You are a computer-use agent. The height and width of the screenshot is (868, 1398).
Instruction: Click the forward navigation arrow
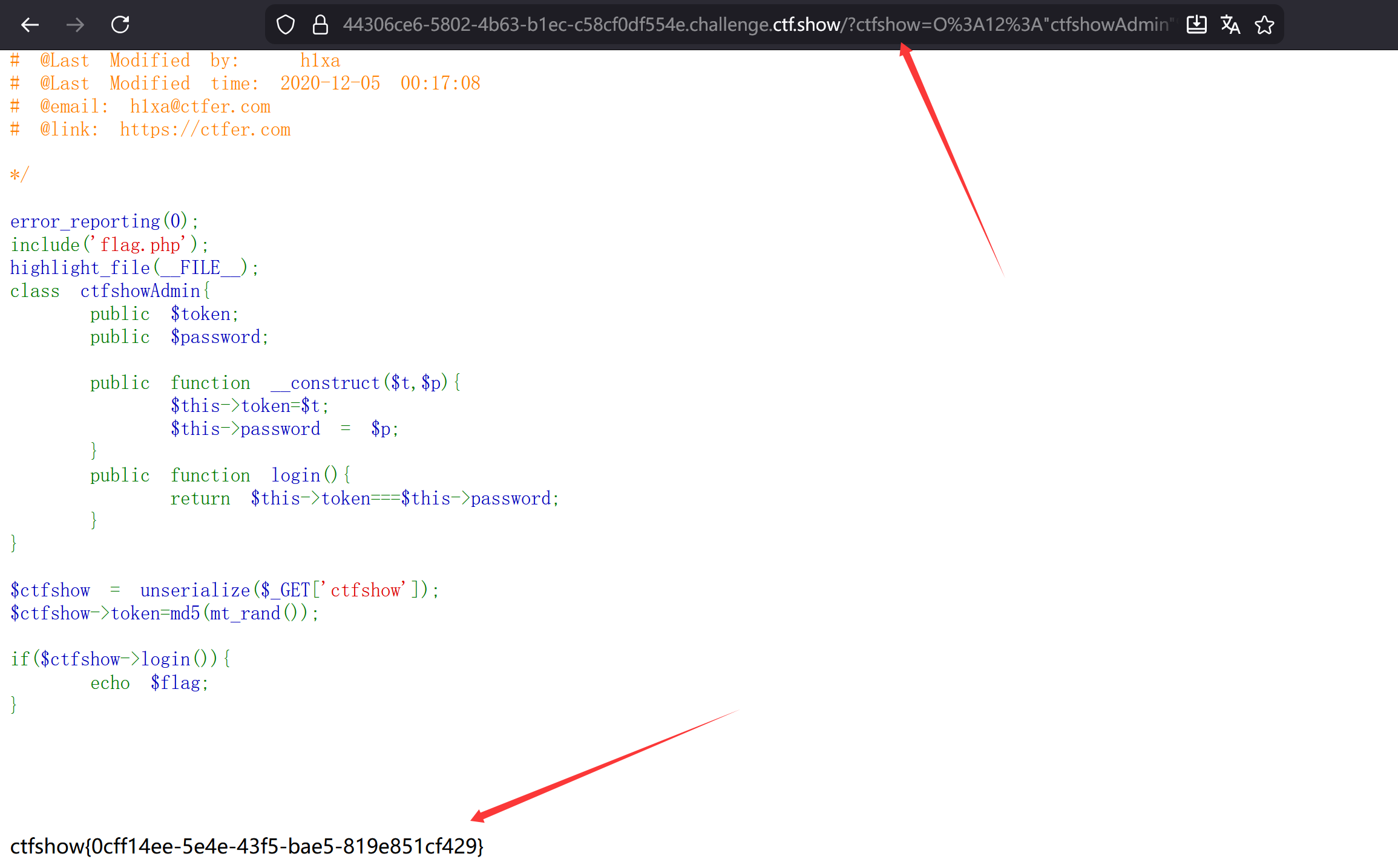coord(75,25)
